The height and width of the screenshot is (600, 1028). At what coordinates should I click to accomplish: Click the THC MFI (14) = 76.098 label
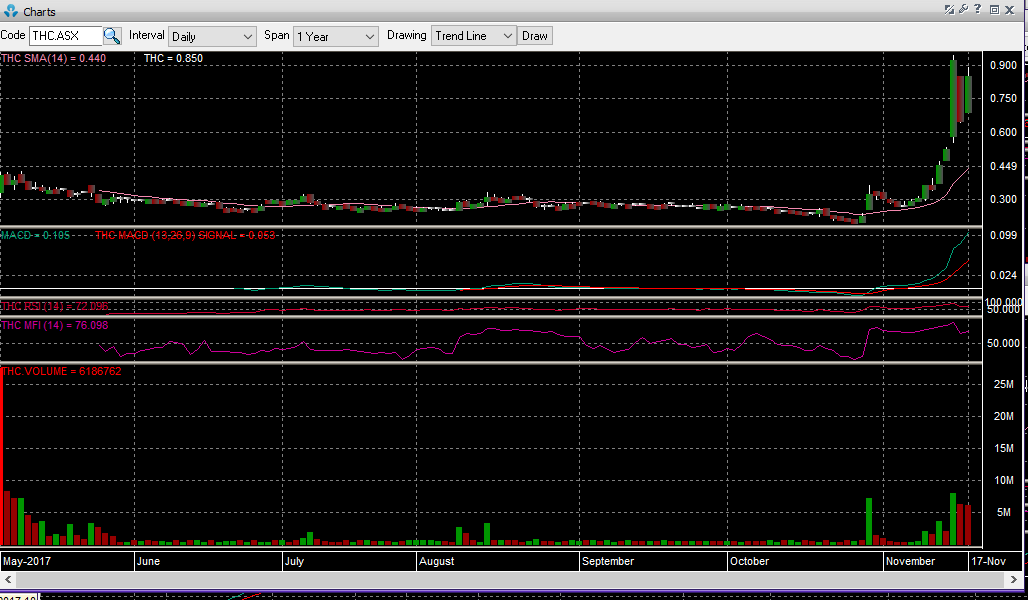pos(55,325)
